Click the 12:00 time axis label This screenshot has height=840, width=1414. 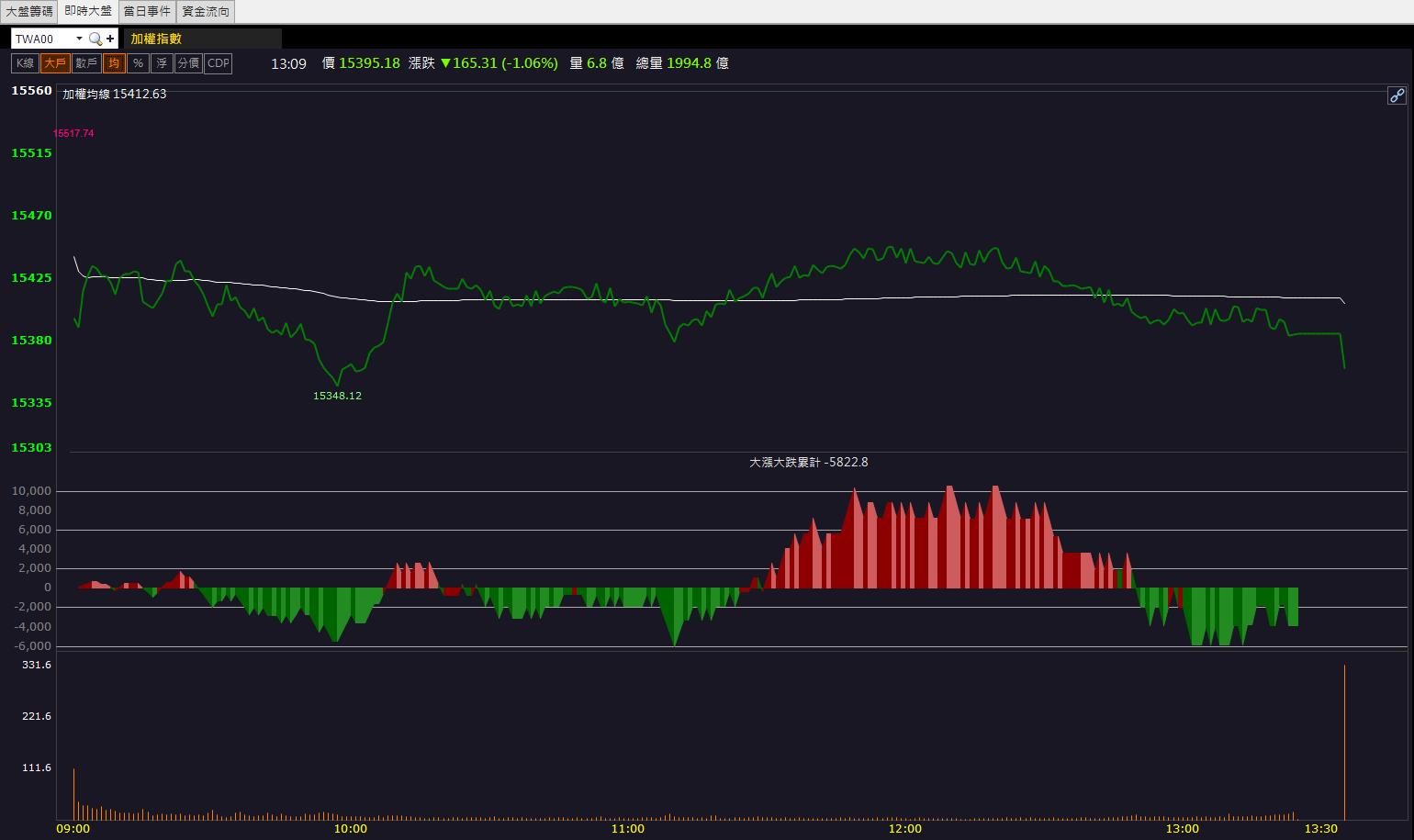click(904, 829)
